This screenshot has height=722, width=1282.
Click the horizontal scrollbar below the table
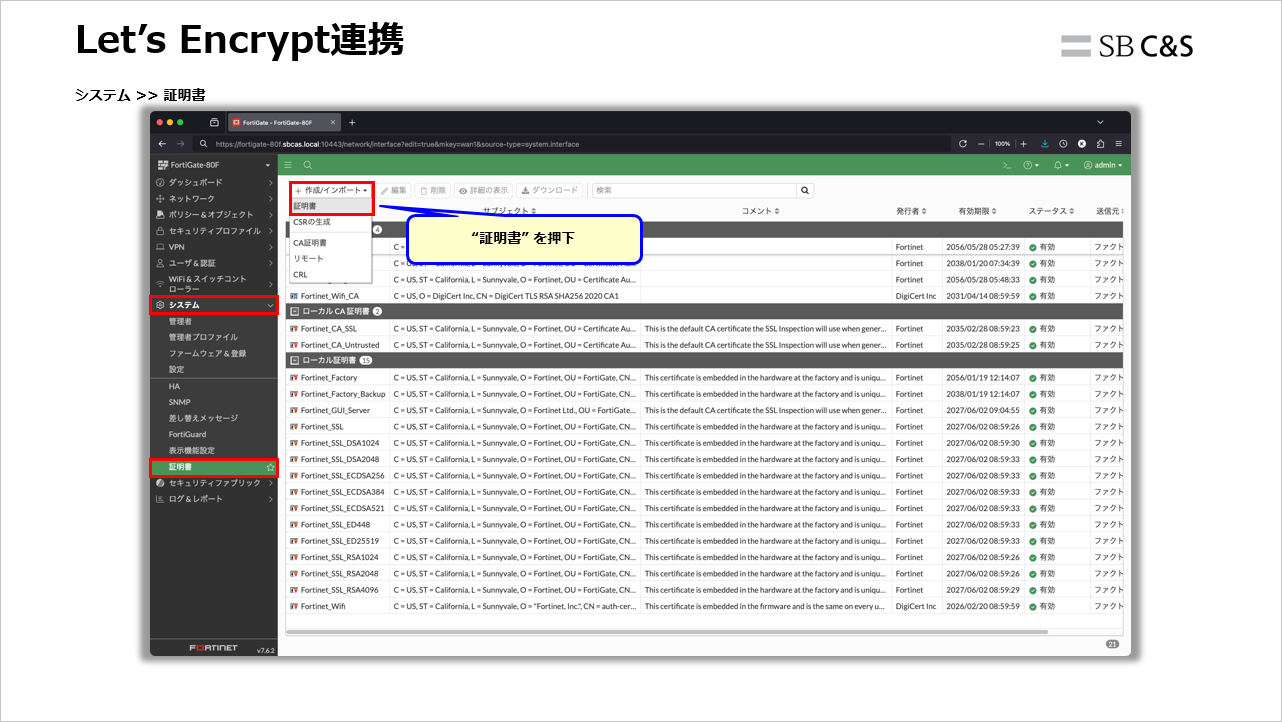(x=667, y=632)
